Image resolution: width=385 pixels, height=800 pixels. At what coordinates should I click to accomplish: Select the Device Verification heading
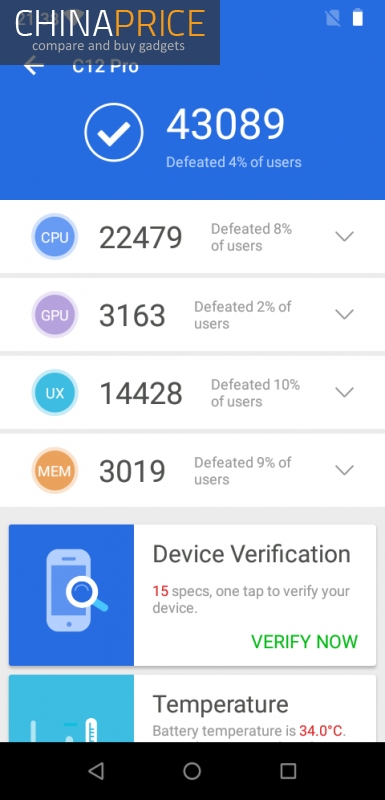coord(251,554)
